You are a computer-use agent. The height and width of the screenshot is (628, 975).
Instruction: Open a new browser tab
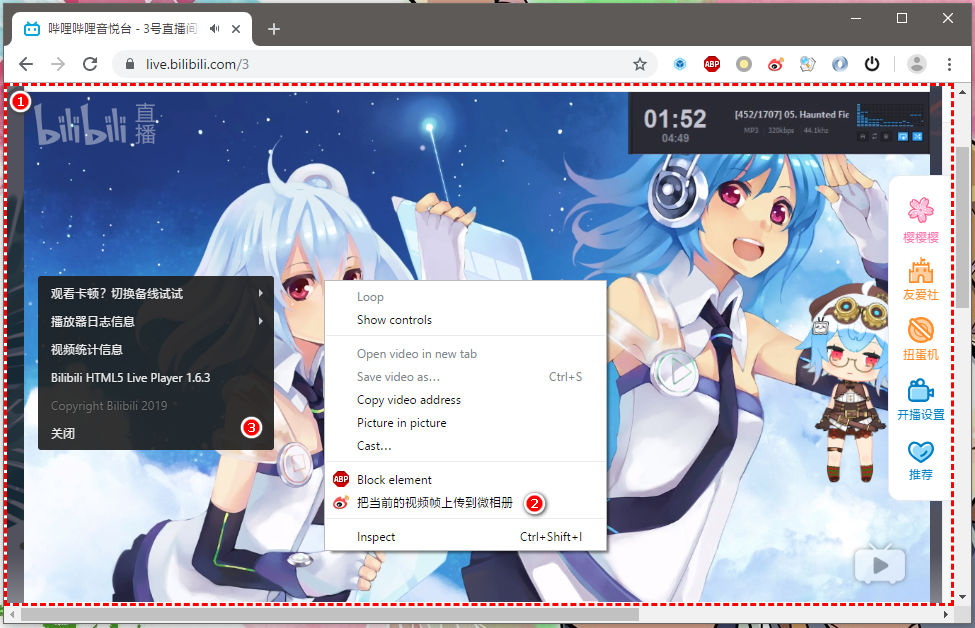(274, 29)
